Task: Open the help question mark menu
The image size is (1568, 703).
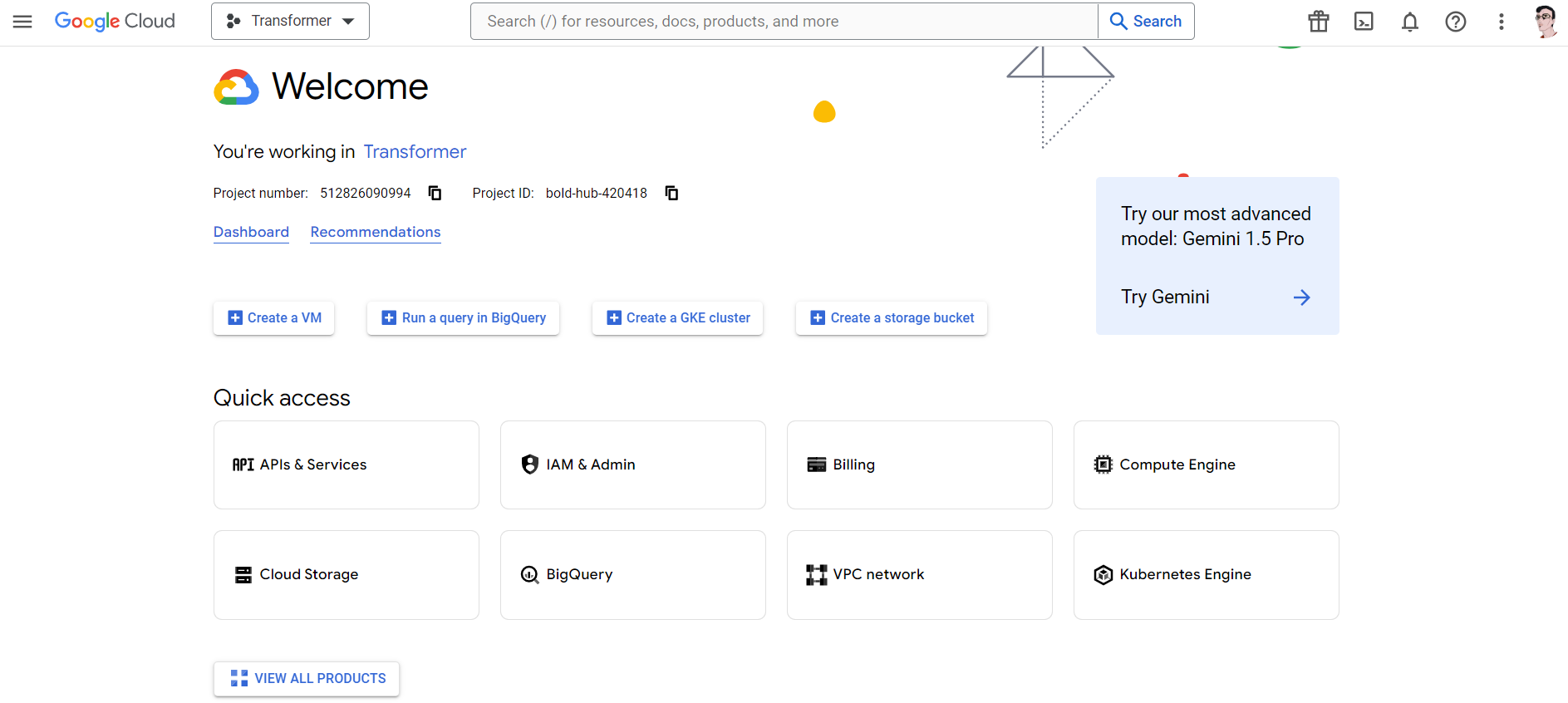Action: 1456,22
